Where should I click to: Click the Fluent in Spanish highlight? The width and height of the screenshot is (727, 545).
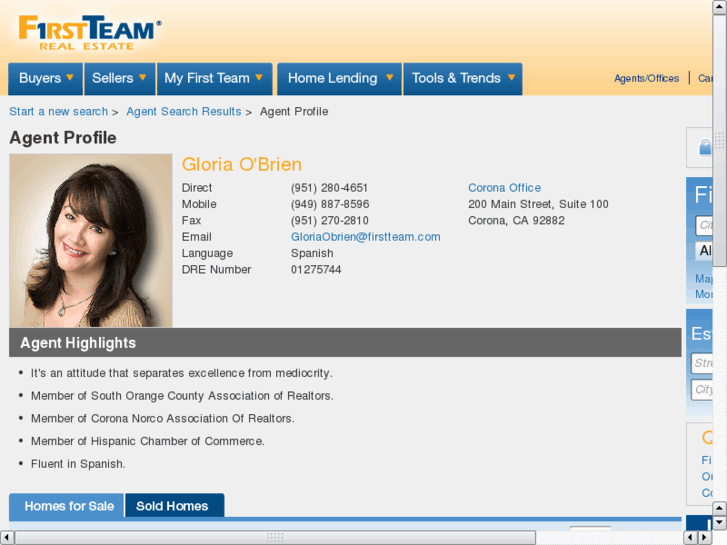78,464
